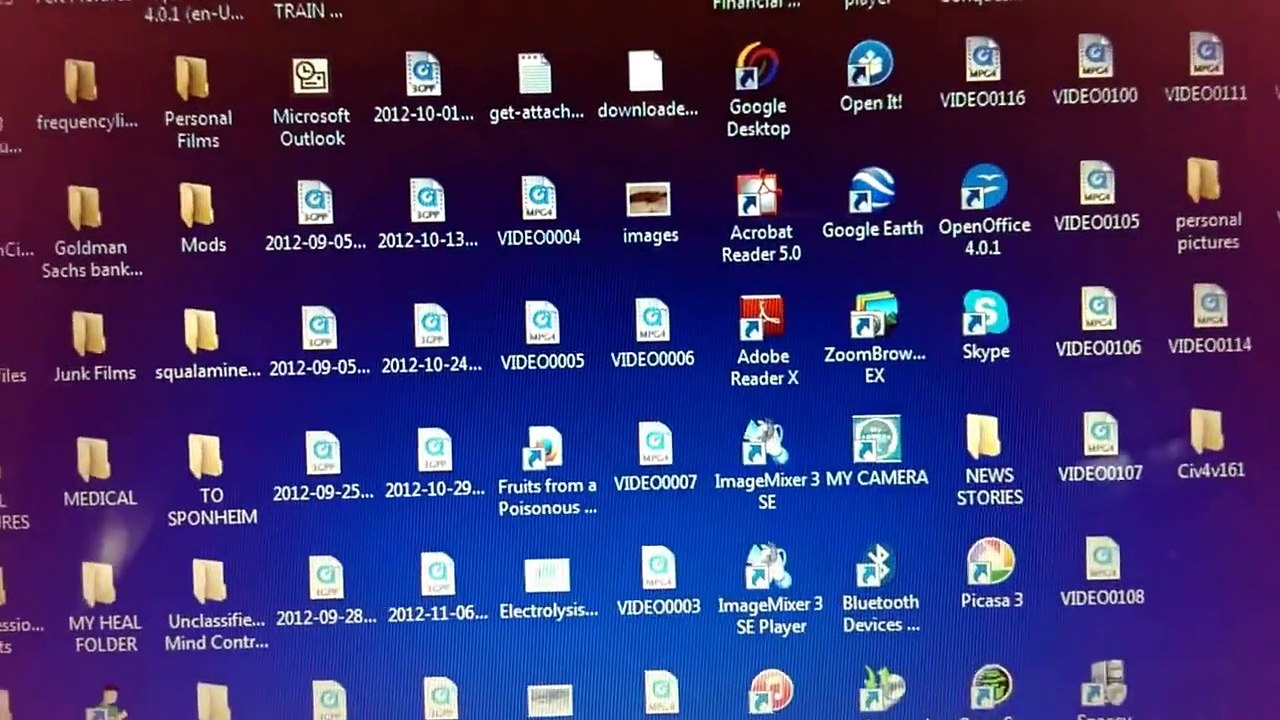1280x720 pixels.
Task: Open the Personal Films folder
Action: [191, 78]
